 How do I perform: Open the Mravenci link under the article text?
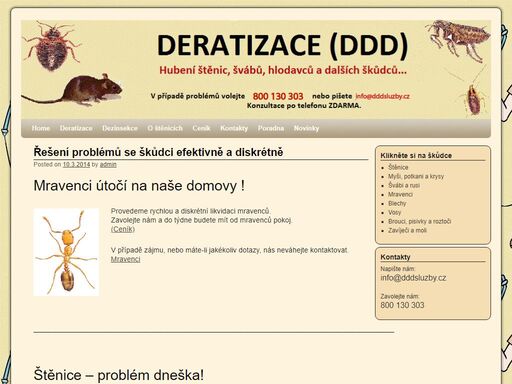pyautogui.click(x=125, y=259)
